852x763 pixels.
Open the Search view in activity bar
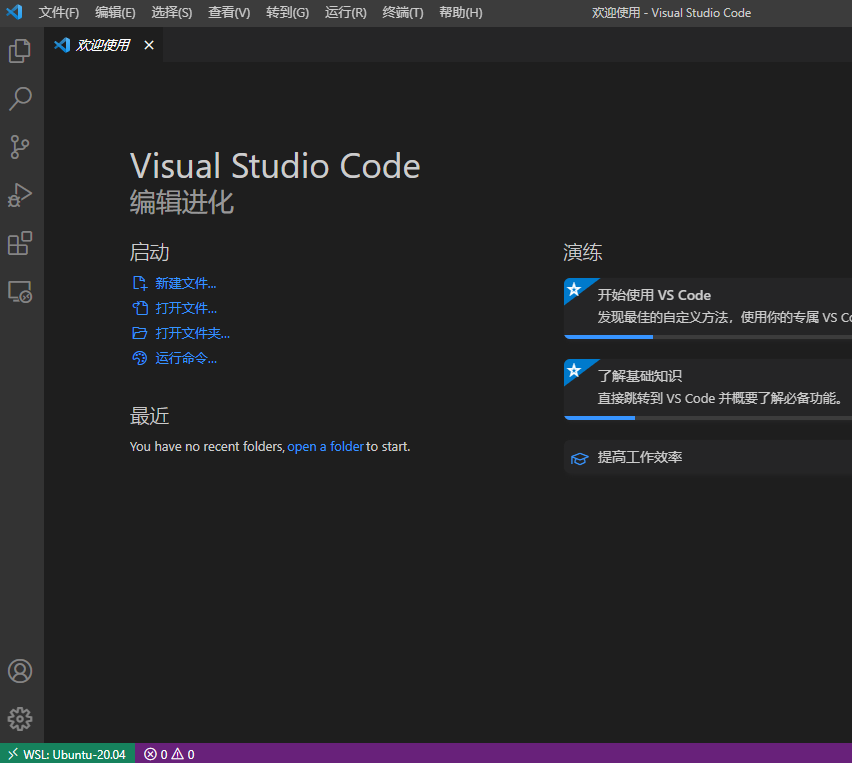[20, 99]
